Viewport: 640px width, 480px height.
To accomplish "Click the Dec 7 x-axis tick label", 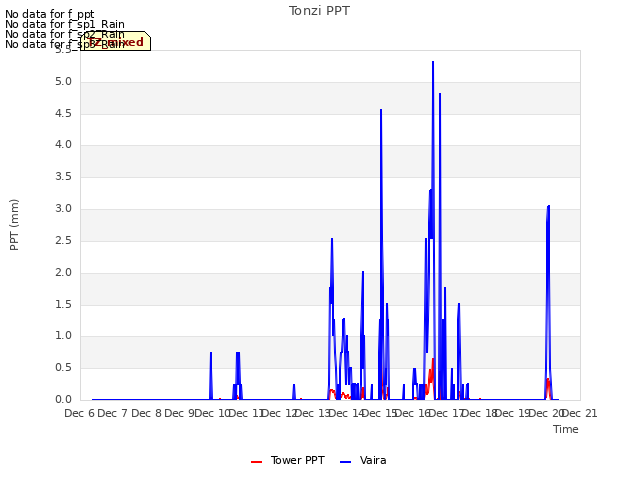I will click(113, 413).
